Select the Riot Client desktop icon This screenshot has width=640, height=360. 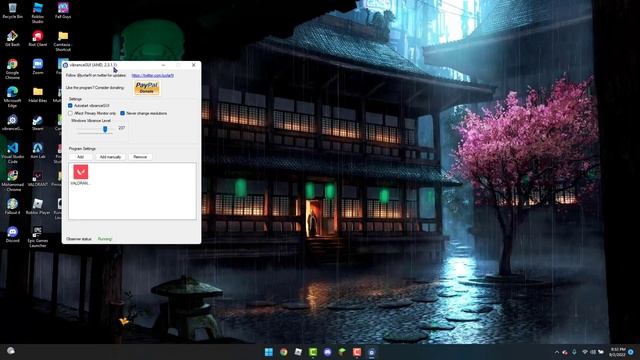(x=38, y=38)
